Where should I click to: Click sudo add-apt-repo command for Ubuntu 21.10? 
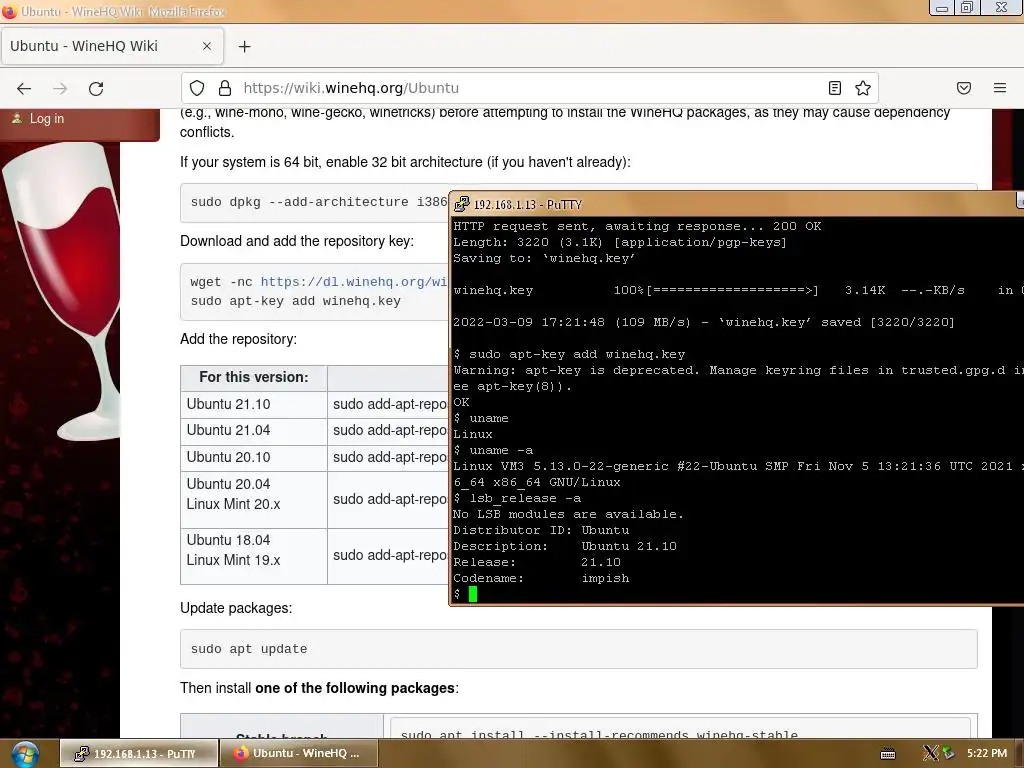(390, 404)
